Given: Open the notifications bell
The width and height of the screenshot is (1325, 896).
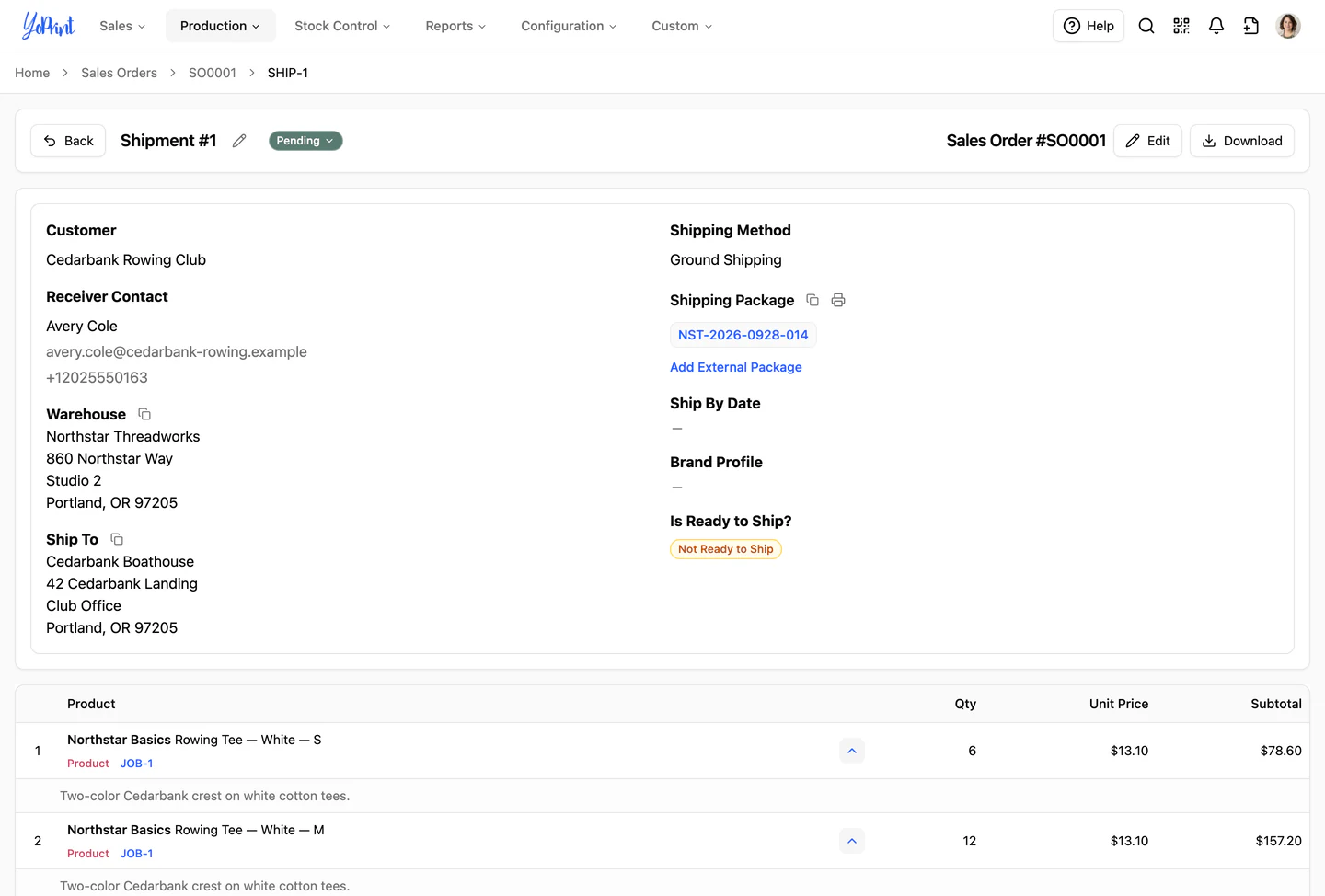Looking at the screenshot, I should point(1216,26).
